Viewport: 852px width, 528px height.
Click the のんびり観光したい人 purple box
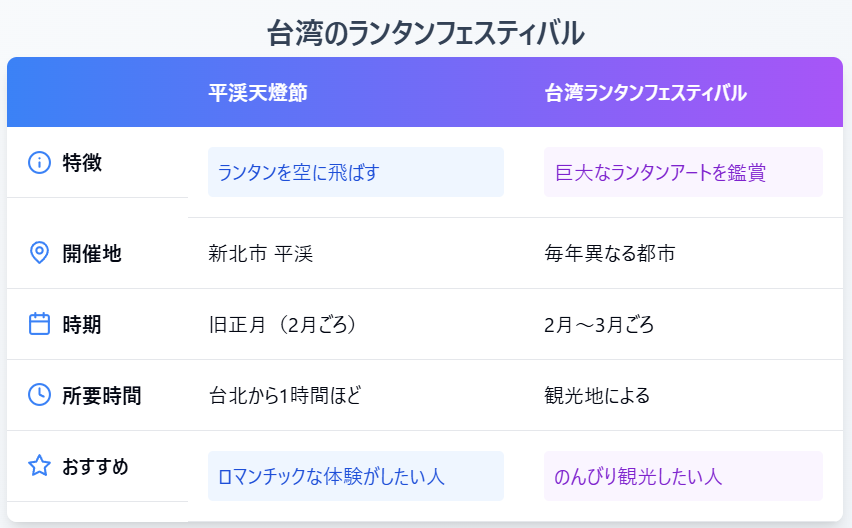pyautogui.click(x=682, y=476)
